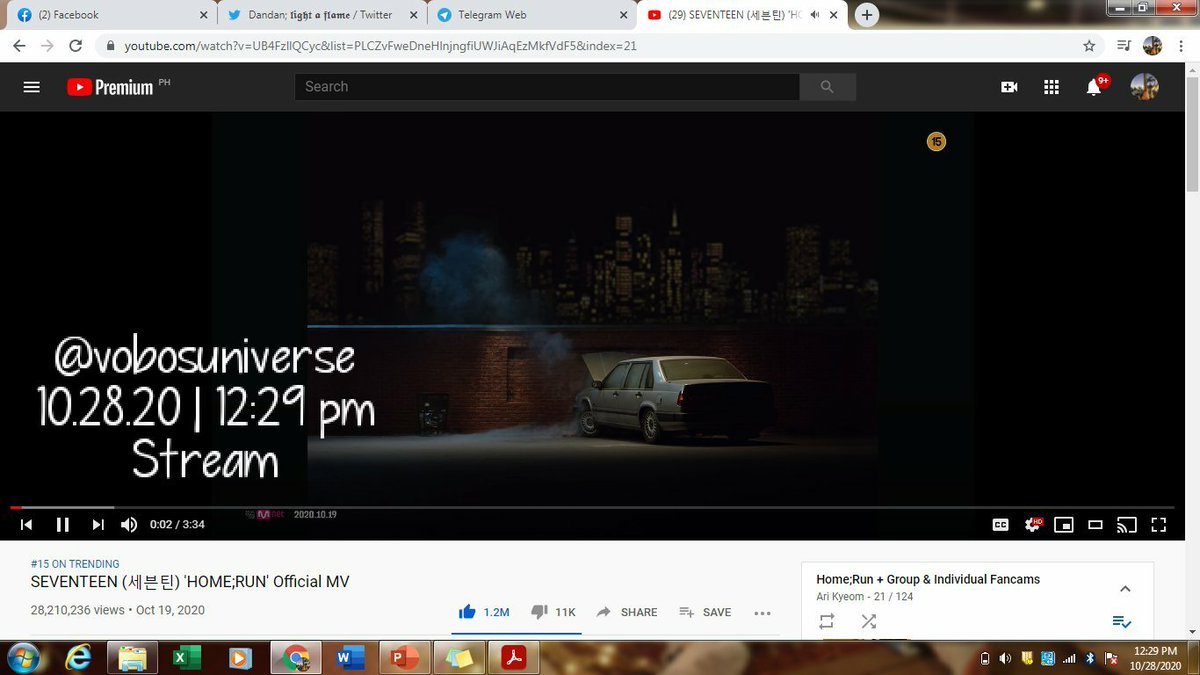This screenshot has width=1200, height=675.
Task: Go to YouTube Premium home logo
Action: 111,87
